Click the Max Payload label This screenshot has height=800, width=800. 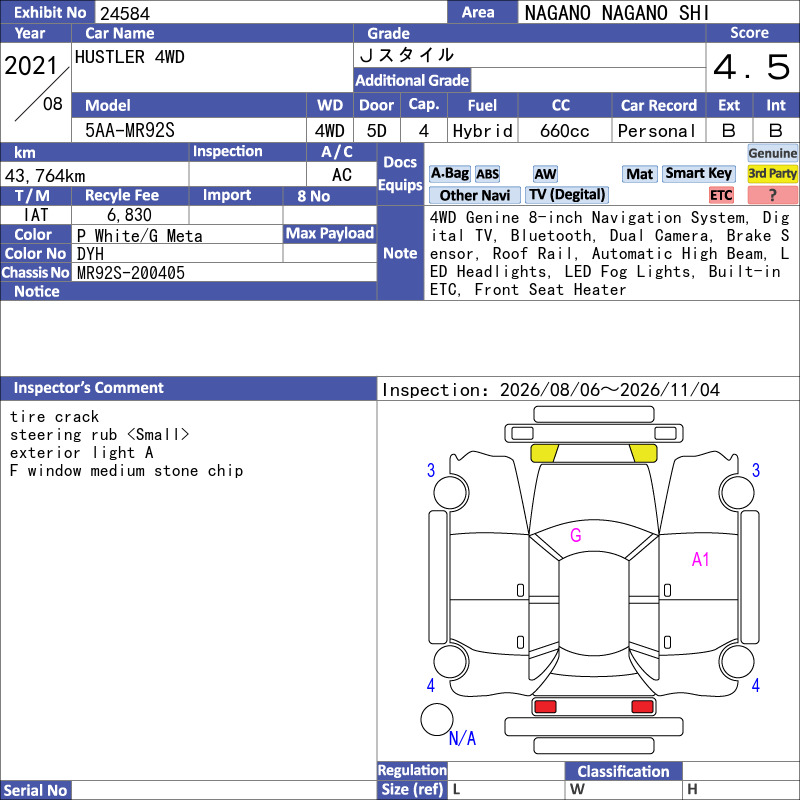pos(330,233)
